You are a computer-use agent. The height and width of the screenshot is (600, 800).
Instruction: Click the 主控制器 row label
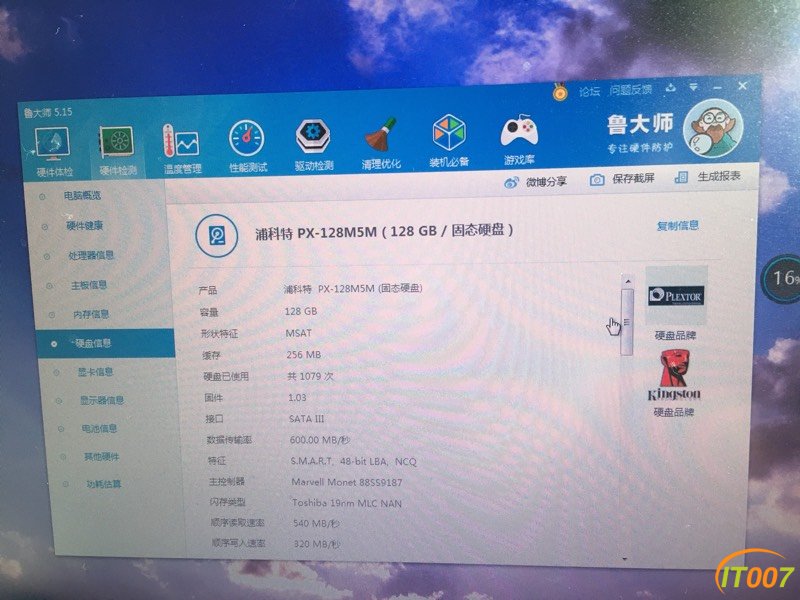[x=227, y=482]
